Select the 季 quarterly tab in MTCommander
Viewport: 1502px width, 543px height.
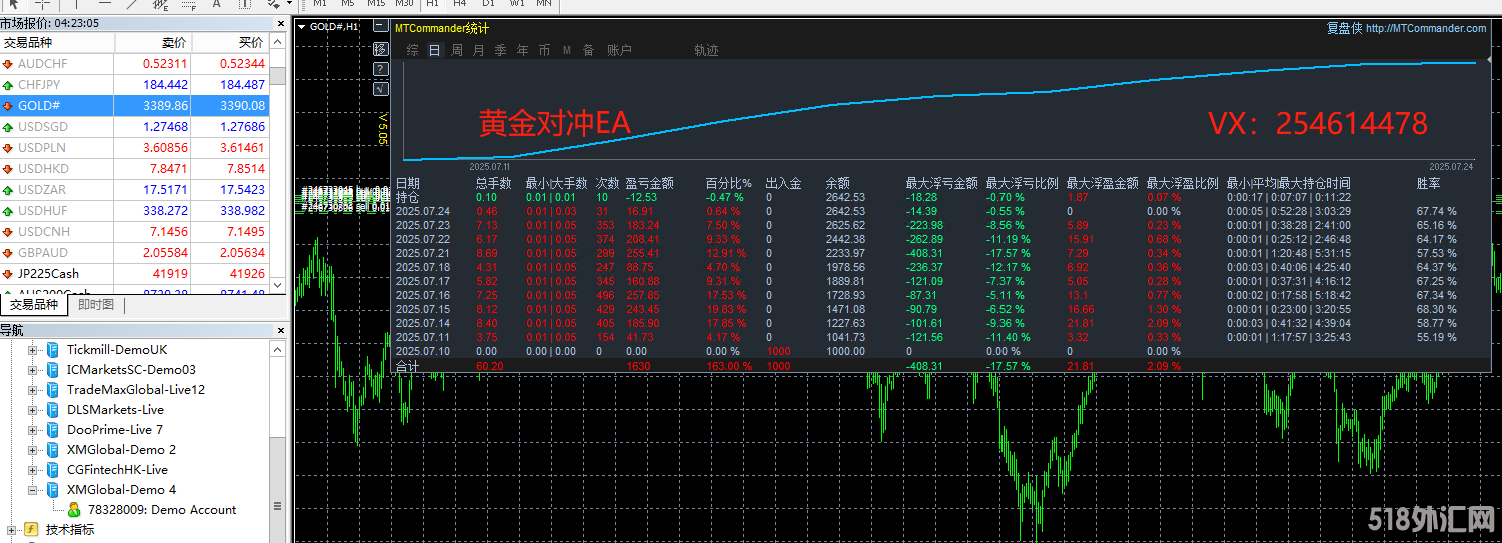[x=500, y=50]
